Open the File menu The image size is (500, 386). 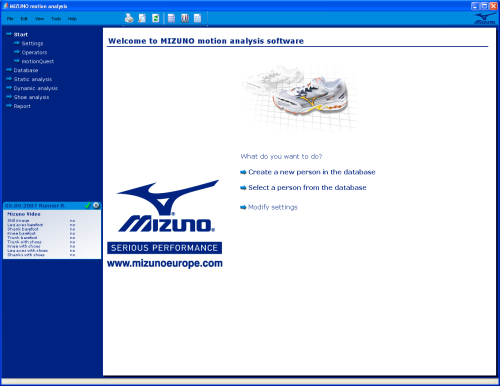(x=10, y=19)
